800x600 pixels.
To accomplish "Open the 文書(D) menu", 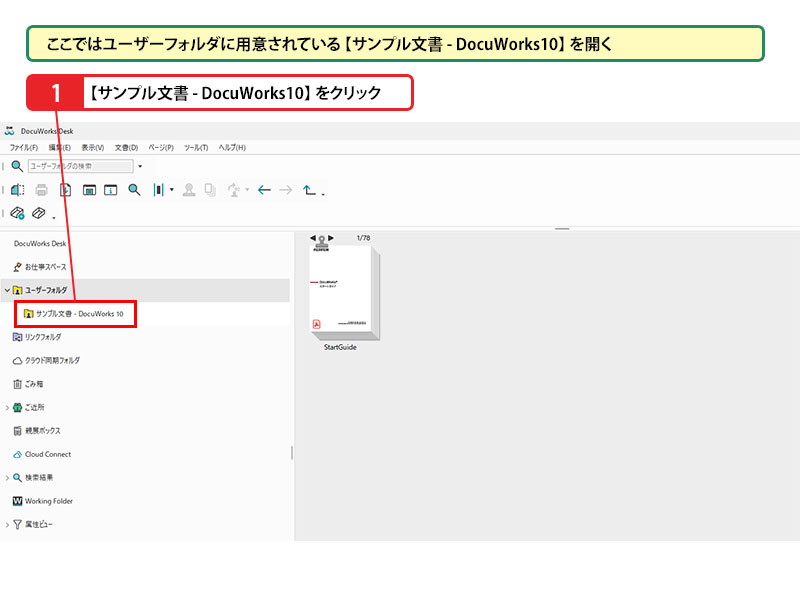I will click(127, 147).
